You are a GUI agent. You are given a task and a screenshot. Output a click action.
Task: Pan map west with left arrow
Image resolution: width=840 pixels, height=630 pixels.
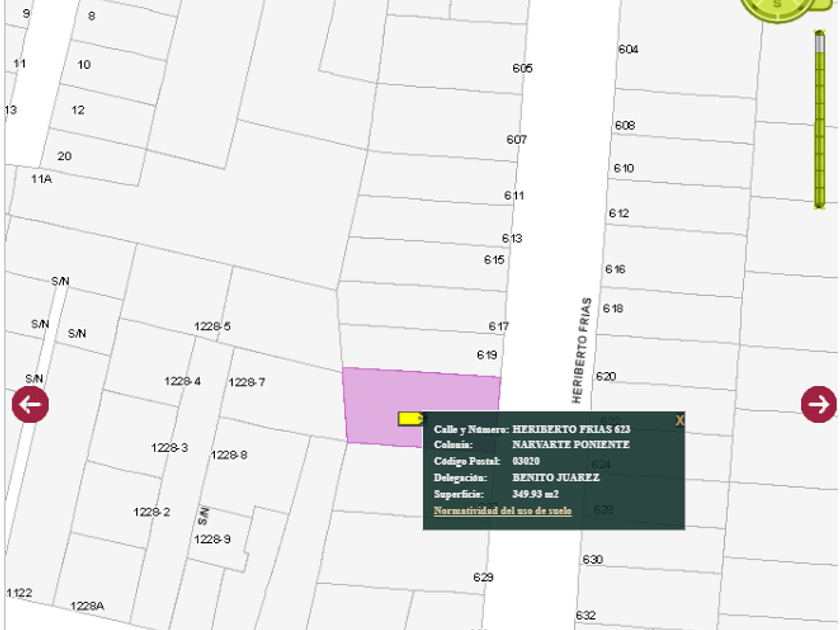coord(30,404)
